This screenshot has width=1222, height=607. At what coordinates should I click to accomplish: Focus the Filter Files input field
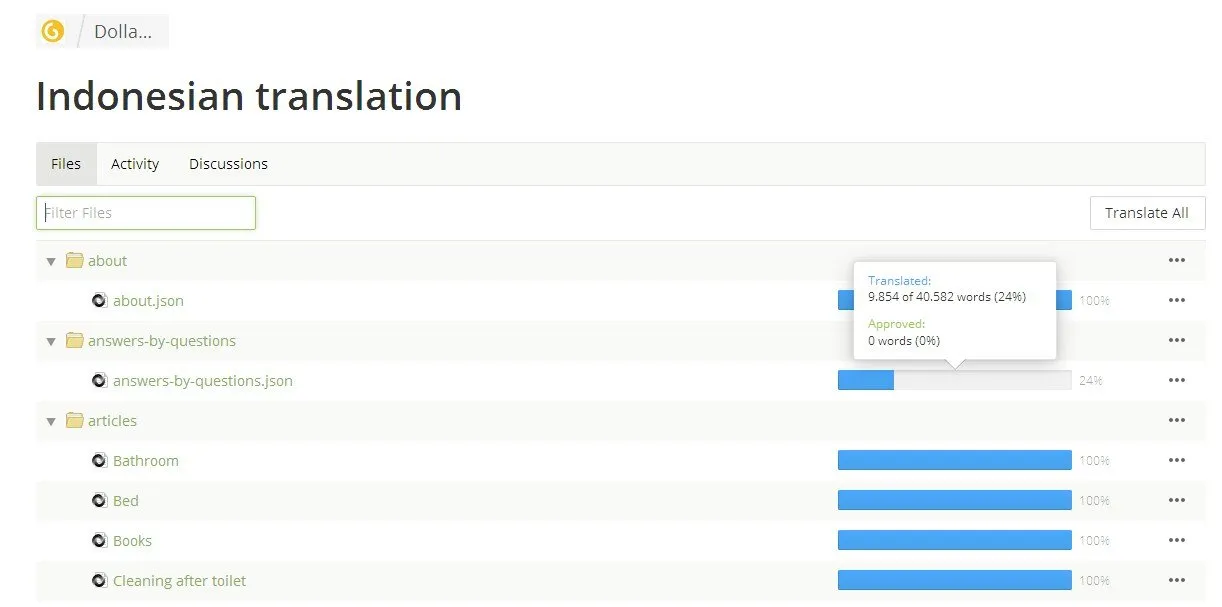(x=146, y=213)
